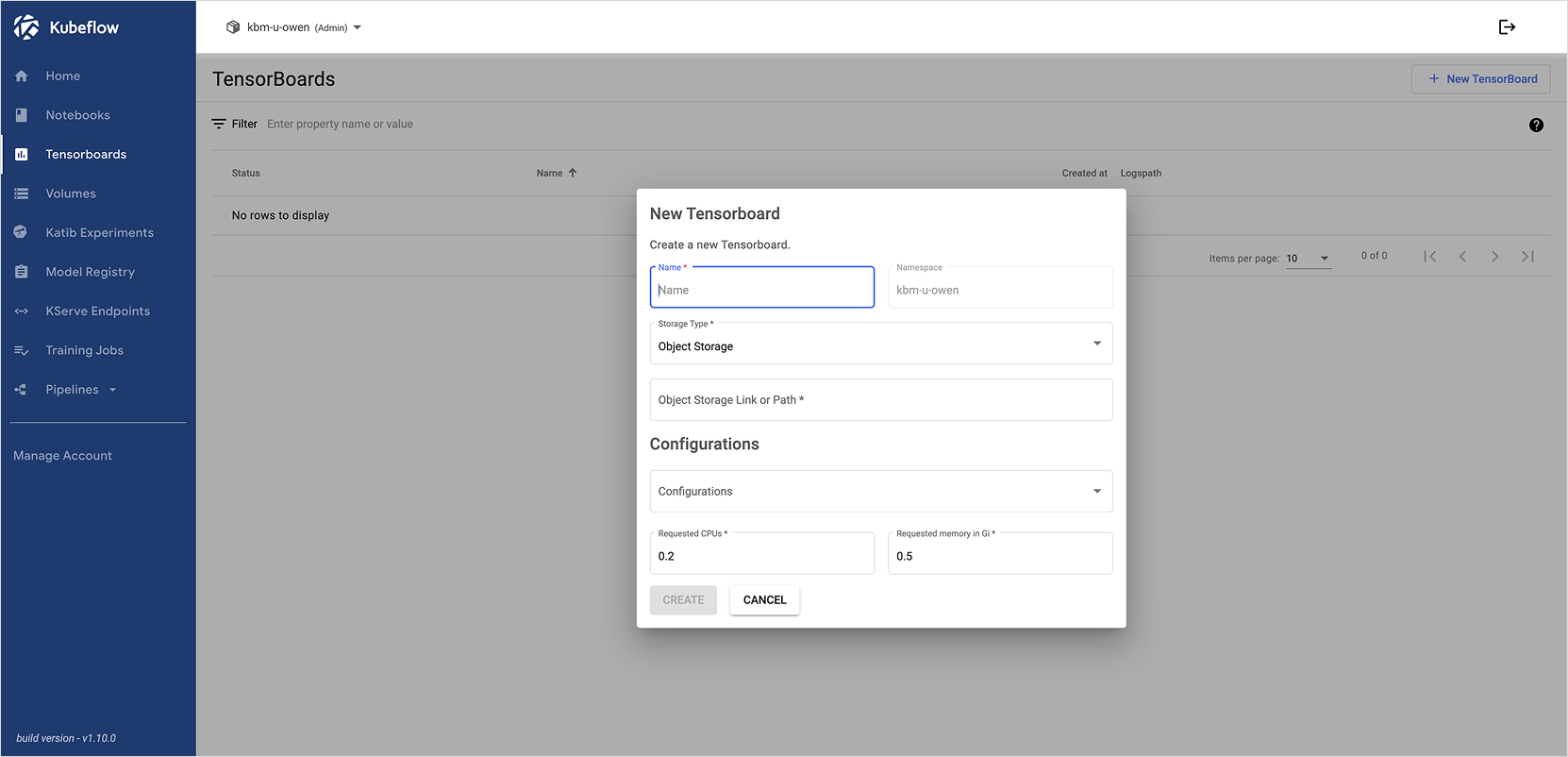
Task: Click the CANCEL button in dialog
Action: [764, 600]
